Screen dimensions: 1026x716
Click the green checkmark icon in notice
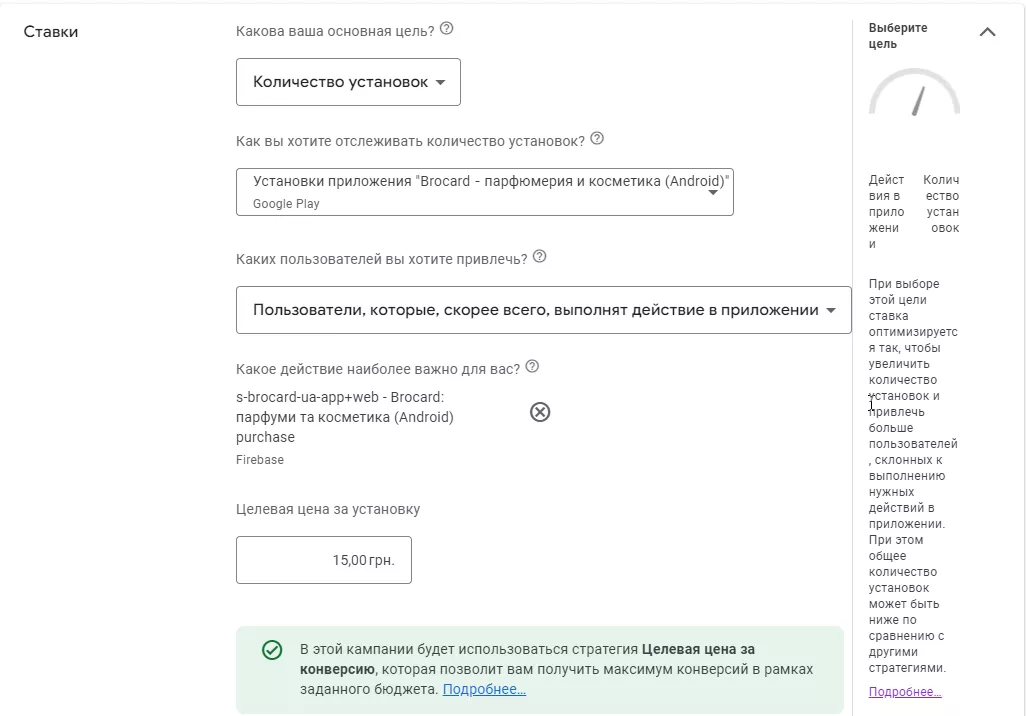point(272,650)
